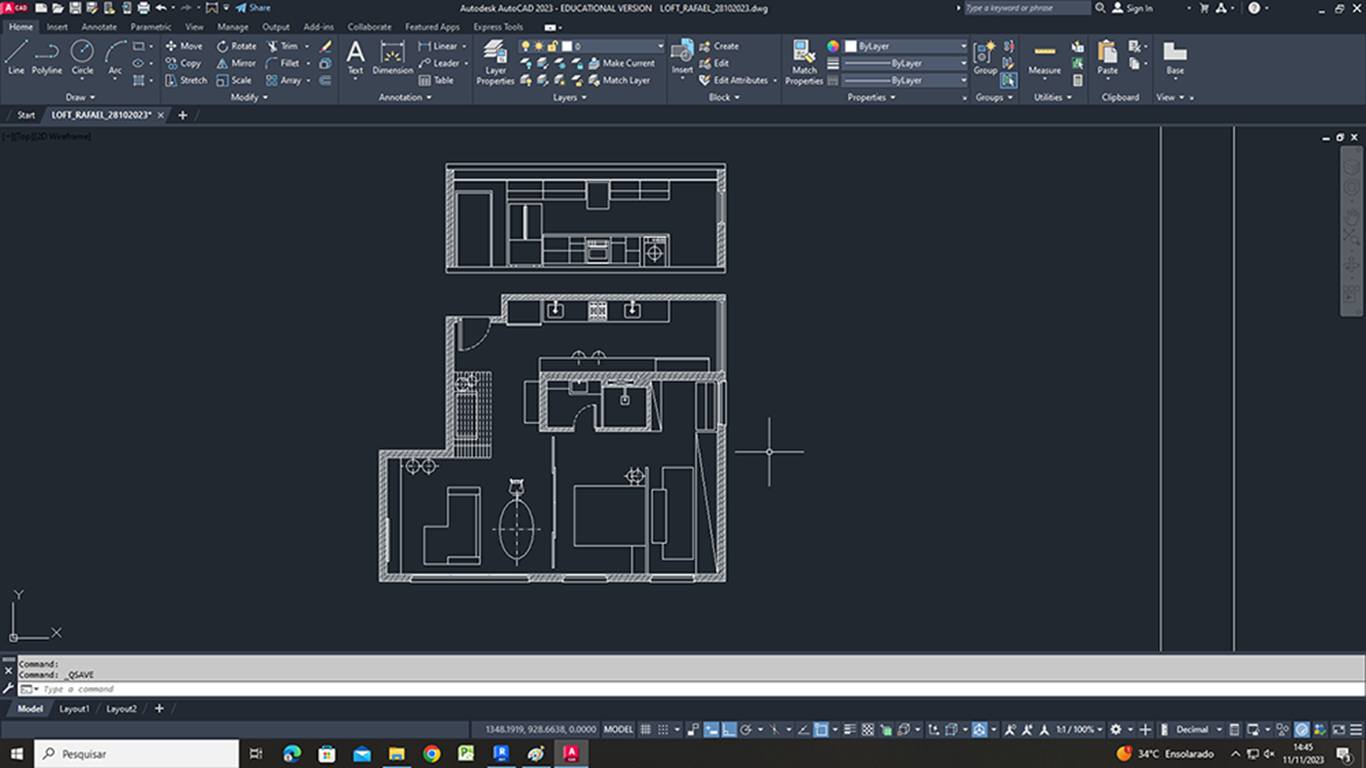Expand the Annotation panel dropdown
Screen dimensions: 1366x768
click(405, 97)
